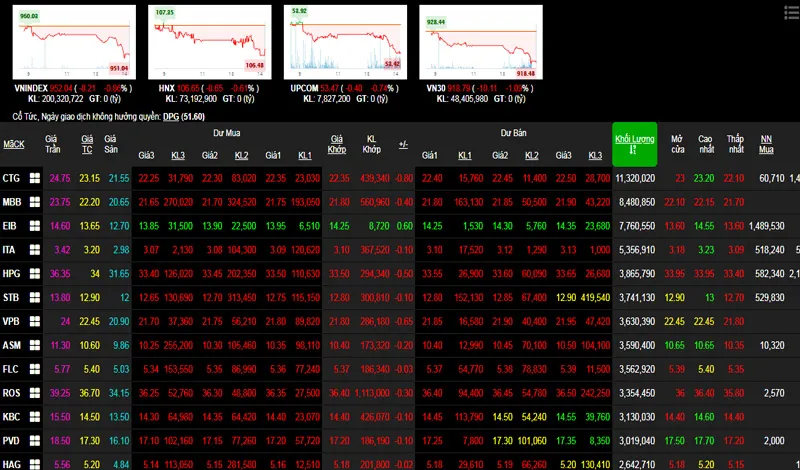This screenshot has width=800, height=470.
Task: Select the CTG stock symbol
Action: click(11, 178)
